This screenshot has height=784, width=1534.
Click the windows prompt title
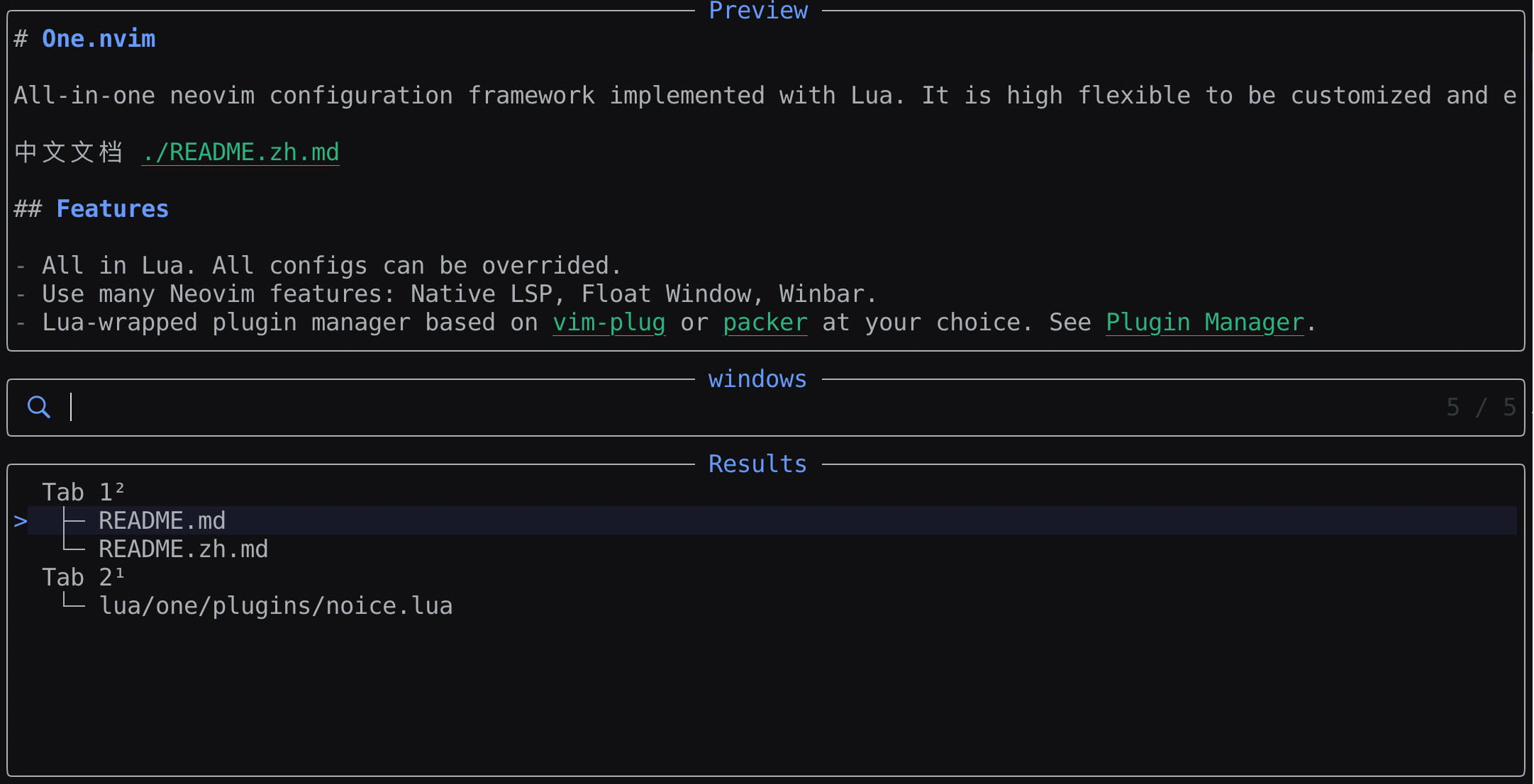click(x=757, y=379)
